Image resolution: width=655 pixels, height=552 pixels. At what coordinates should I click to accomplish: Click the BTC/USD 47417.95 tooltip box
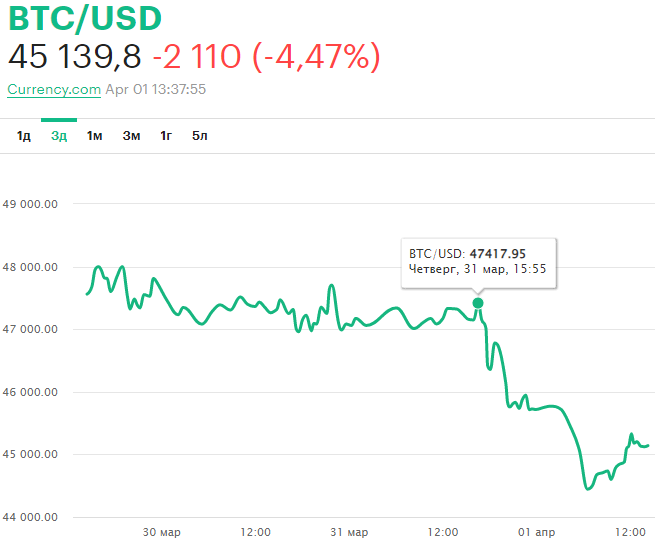point(479,262)
